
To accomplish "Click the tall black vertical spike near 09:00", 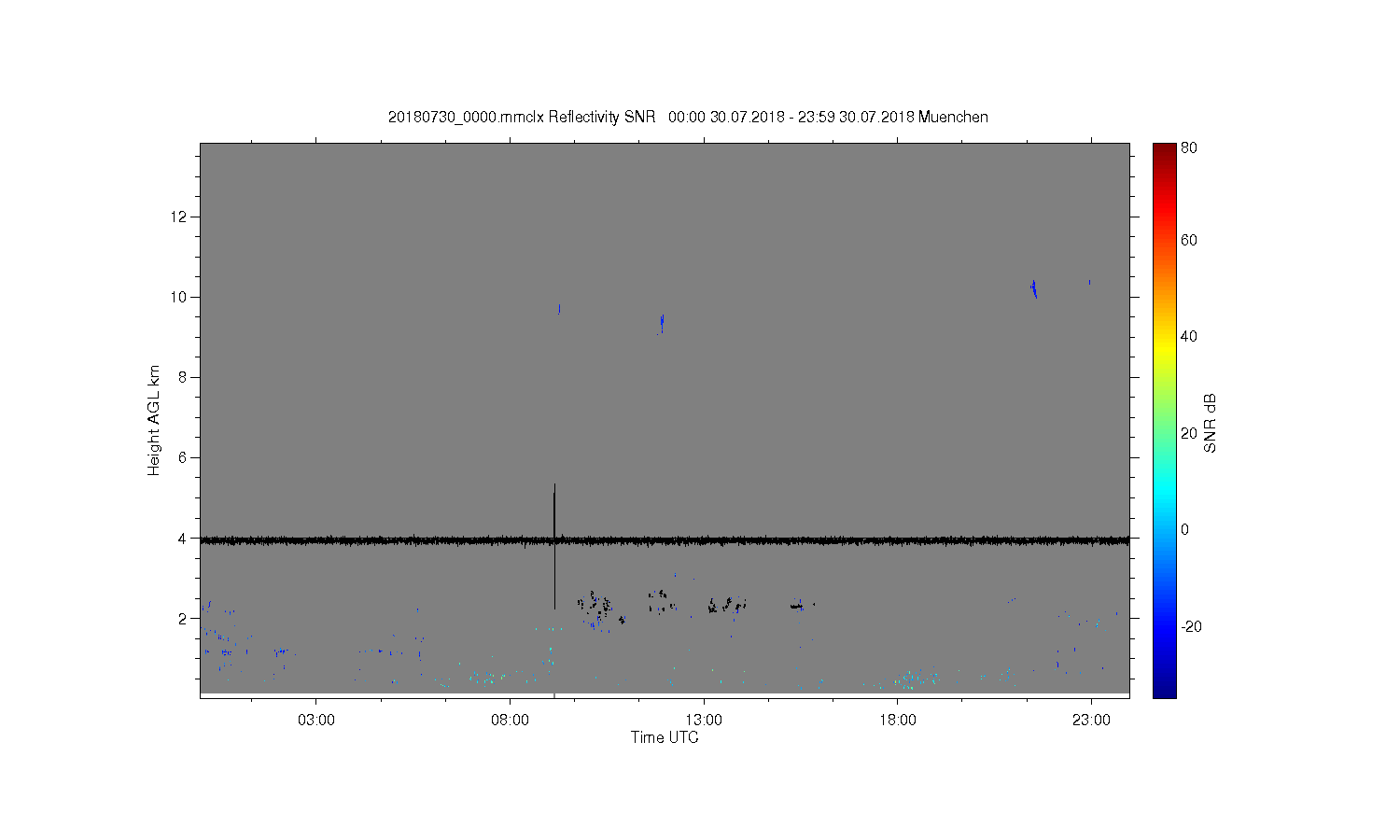I will [x=554, y=546].
